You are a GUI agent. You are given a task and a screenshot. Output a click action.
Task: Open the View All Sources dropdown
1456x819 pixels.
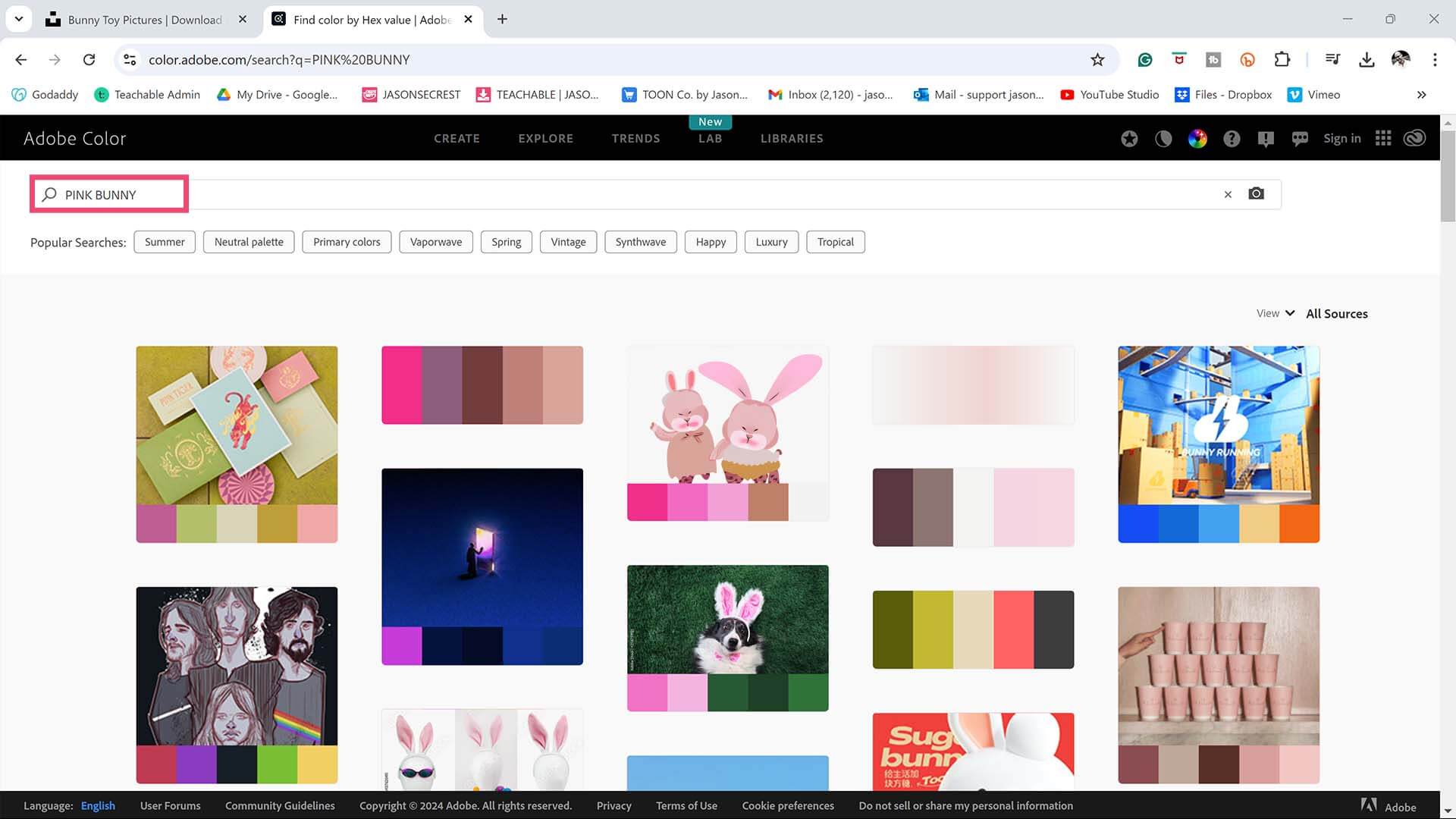[1312, 313]
